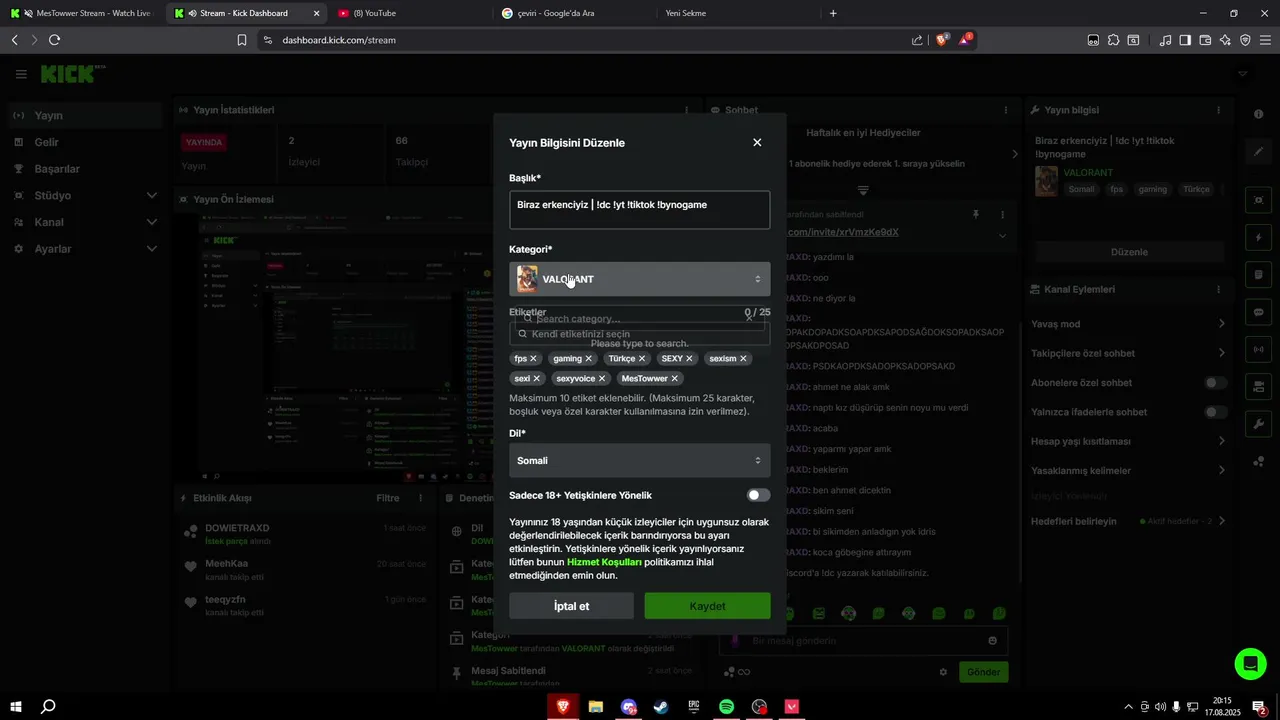Toggle Abonelere özel sohbet switch

tap(1216, 383)
